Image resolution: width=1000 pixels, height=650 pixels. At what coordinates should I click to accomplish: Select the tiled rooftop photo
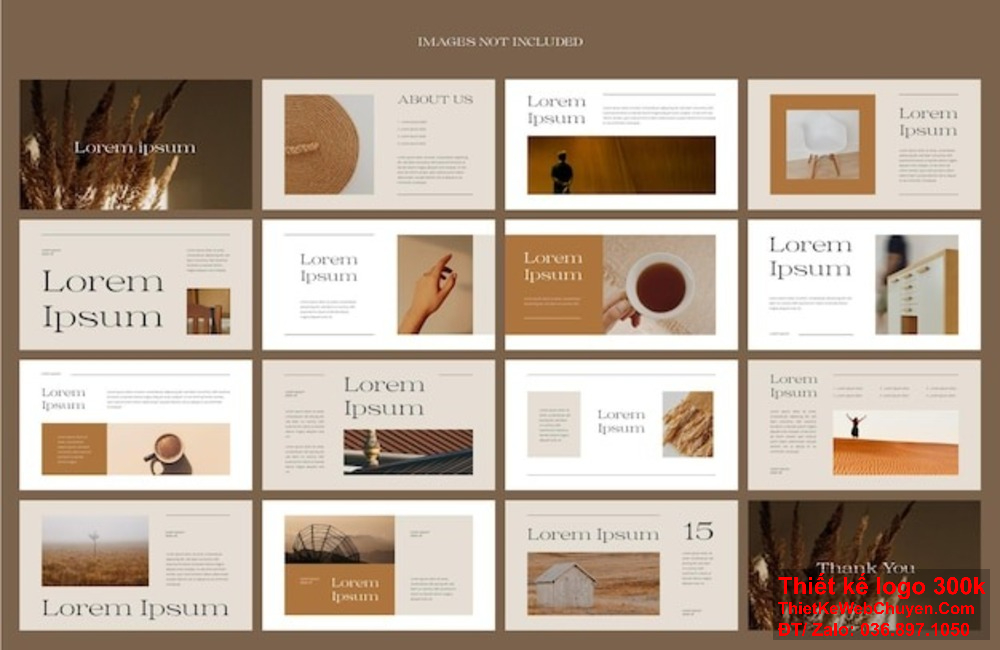coord(408,451)
